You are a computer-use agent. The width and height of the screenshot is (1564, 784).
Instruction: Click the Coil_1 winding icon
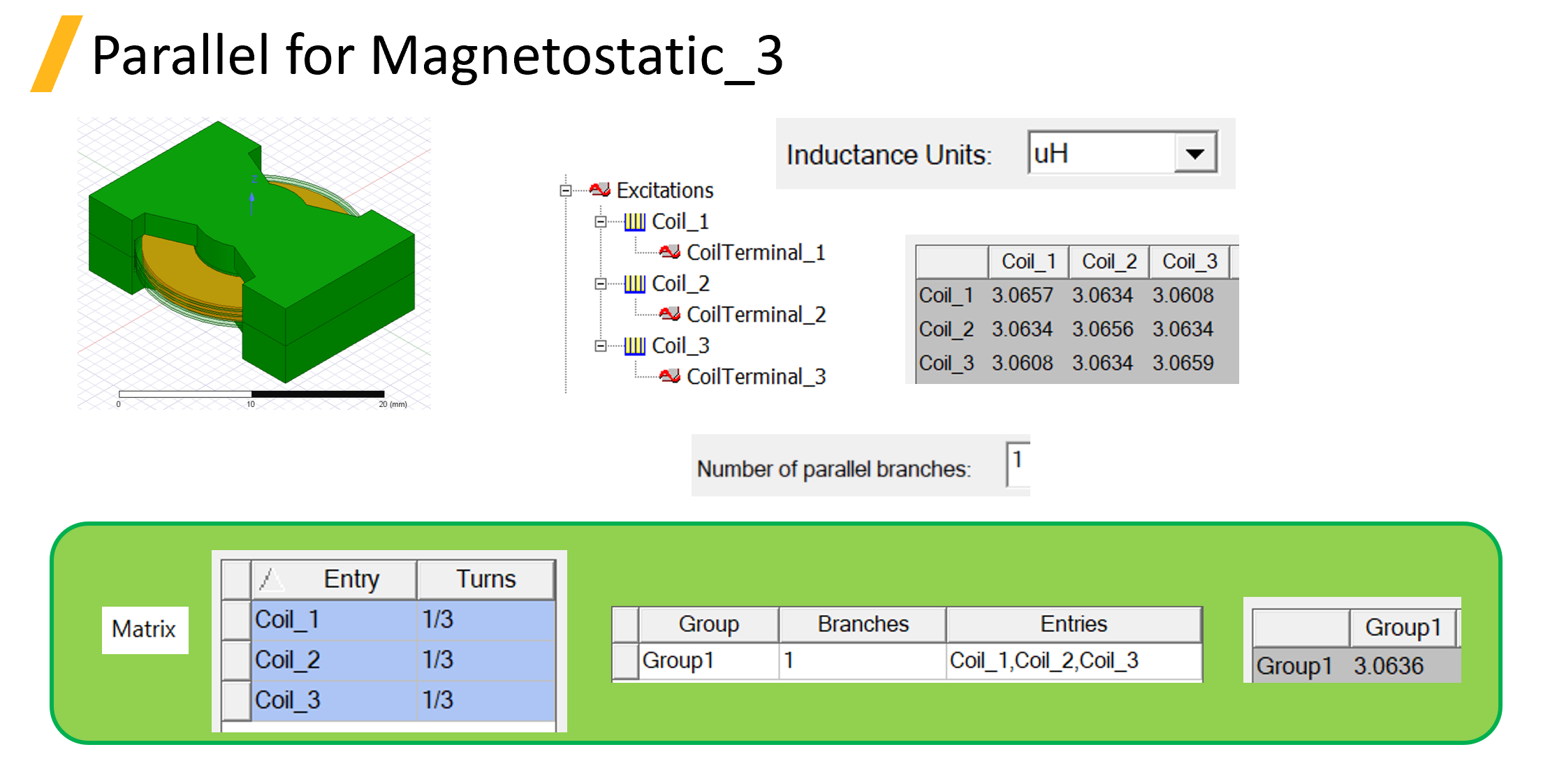pos(634,222)
